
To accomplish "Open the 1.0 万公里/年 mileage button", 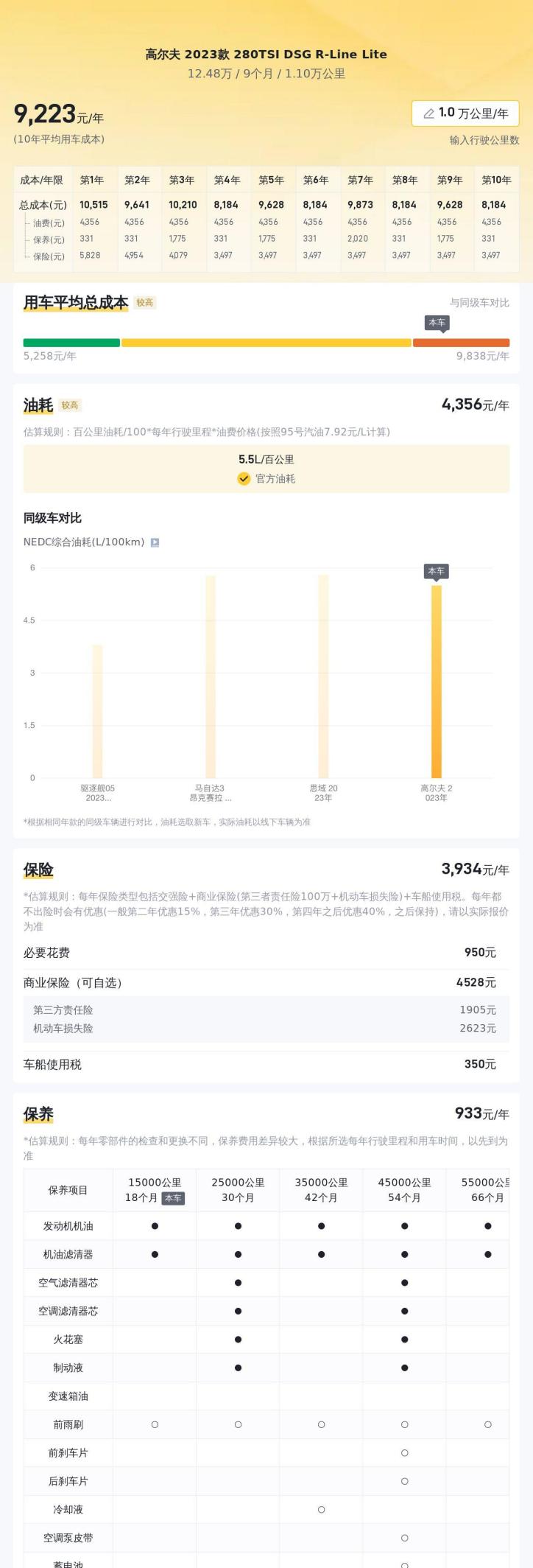I will click(x=465, y=113).
